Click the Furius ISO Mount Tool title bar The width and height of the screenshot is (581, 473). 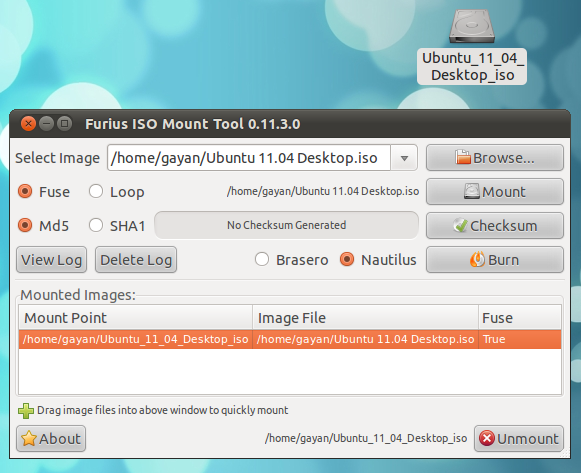point(290,124)
